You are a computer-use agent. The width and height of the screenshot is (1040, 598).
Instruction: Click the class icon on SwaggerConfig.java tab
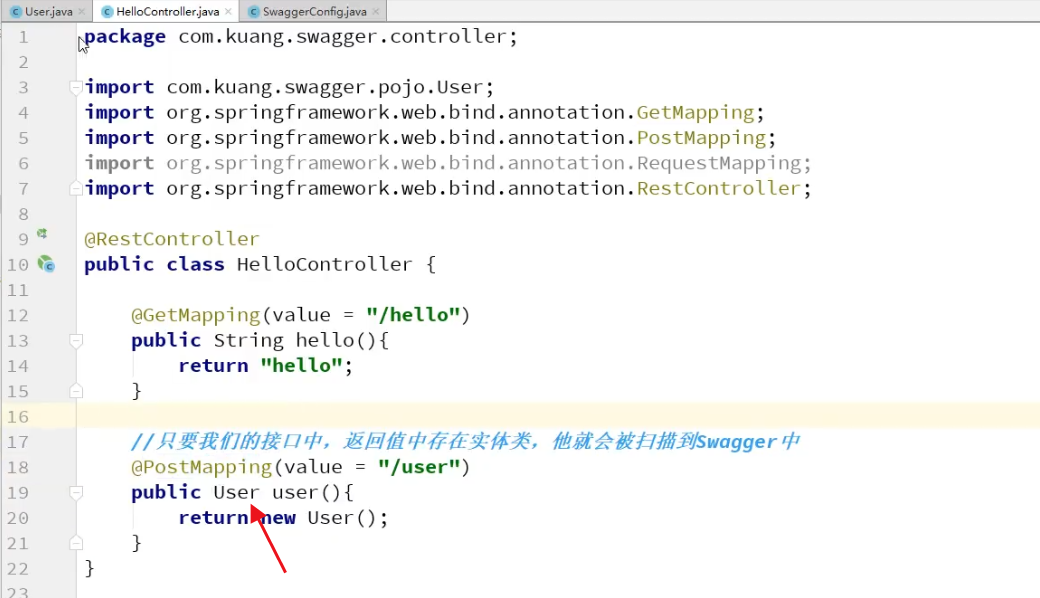pyautogui.click(x=253, y=11)
